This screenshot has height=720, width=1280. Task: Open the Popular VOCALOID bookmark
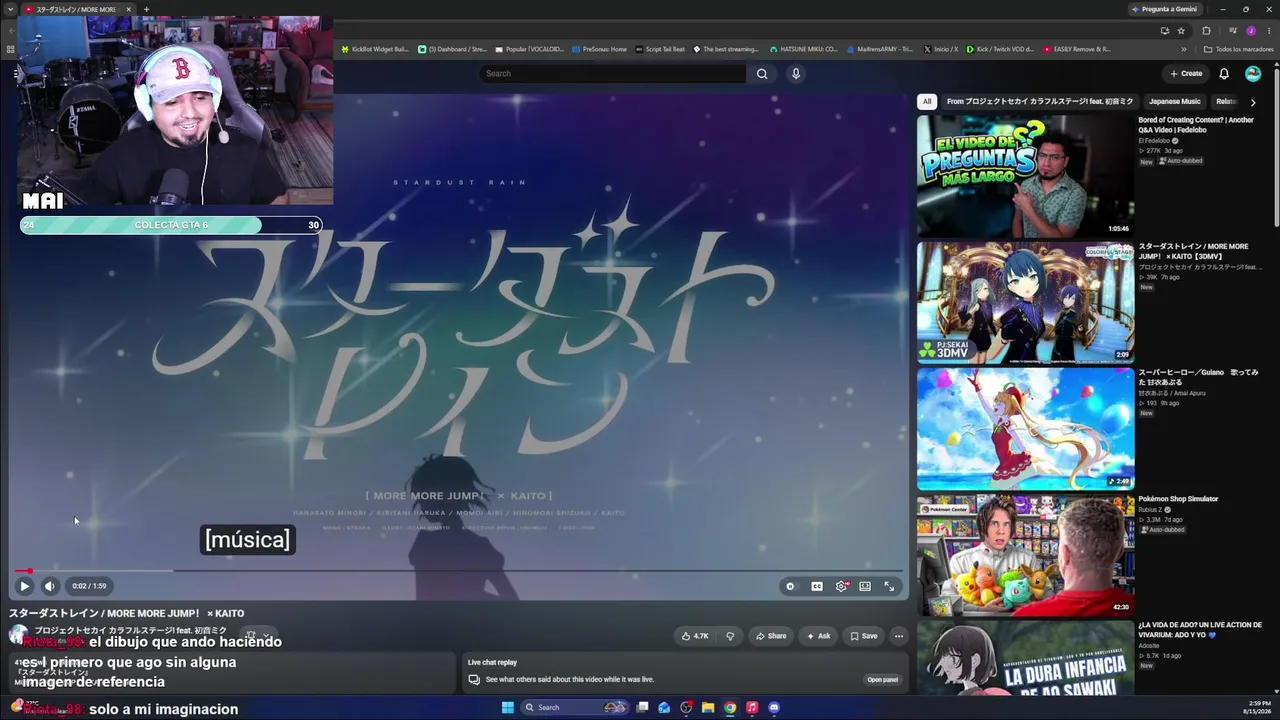click(x=529, y=49)
